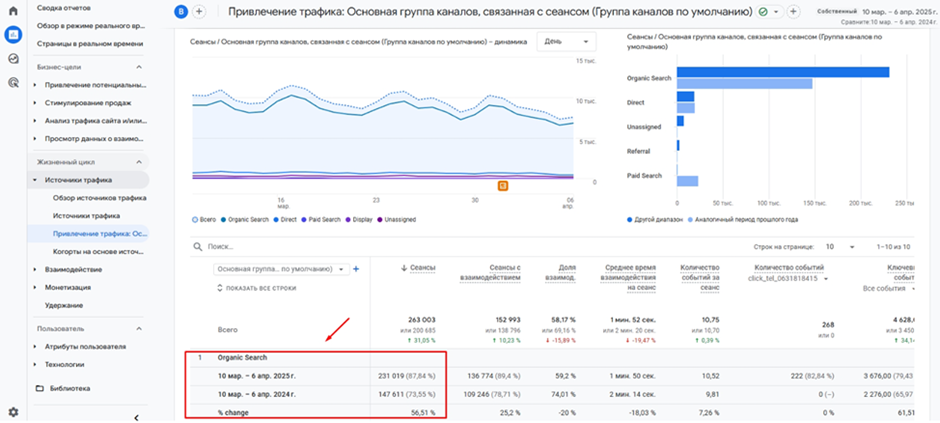Open Страницы в реальном времени report

(90, 44)
